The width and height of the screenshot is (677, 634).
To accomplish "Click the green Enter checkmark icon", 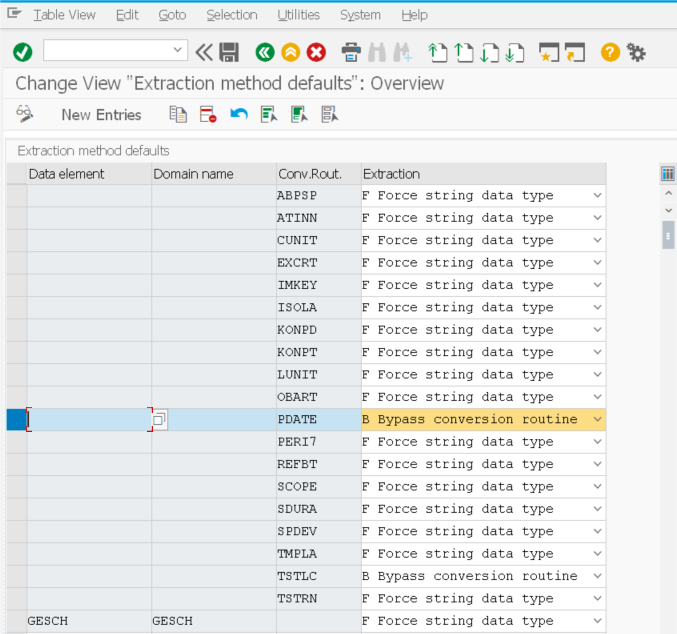I will click(x=22, y=53).
